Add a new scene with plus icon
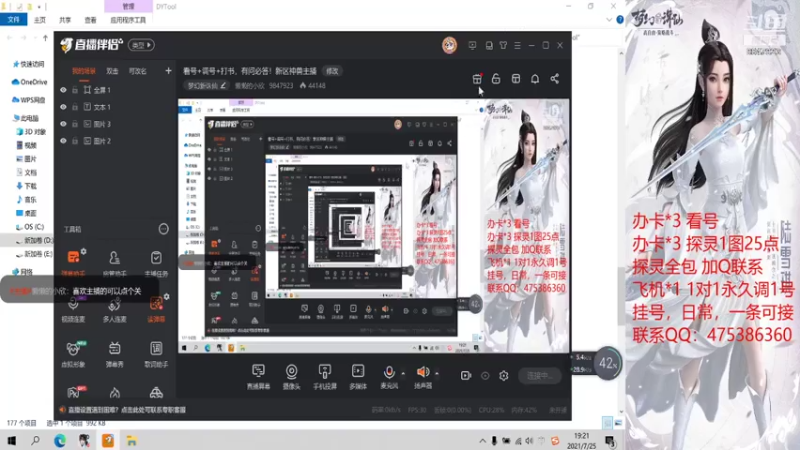 coord(168,71)
